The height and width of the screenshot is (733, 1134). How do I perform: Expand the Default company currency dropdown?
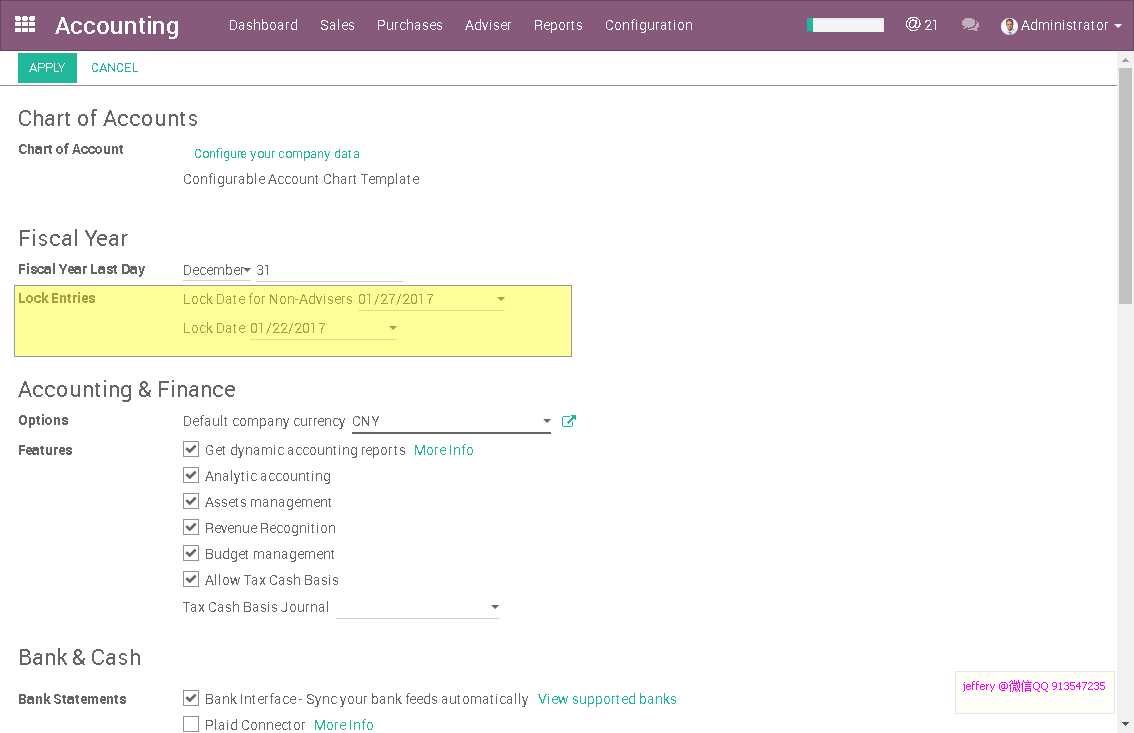coord(547,421)
